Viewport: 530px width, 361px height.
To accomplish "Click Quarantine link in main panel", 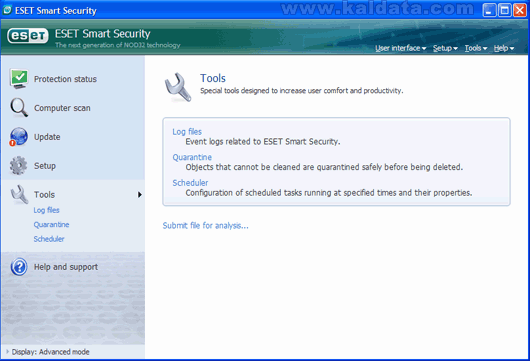I will (x=192, y=157).
